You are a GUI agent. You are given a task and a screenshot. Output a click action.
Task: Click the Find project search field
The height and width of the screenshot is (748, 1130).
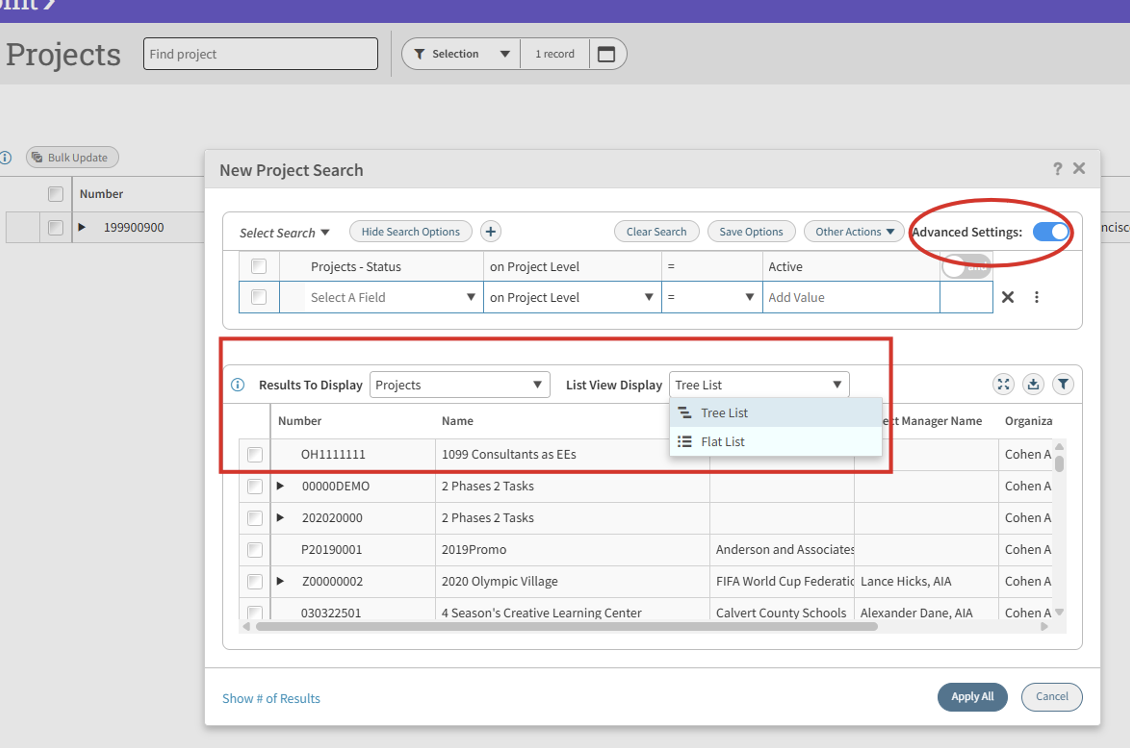[260, 54]
